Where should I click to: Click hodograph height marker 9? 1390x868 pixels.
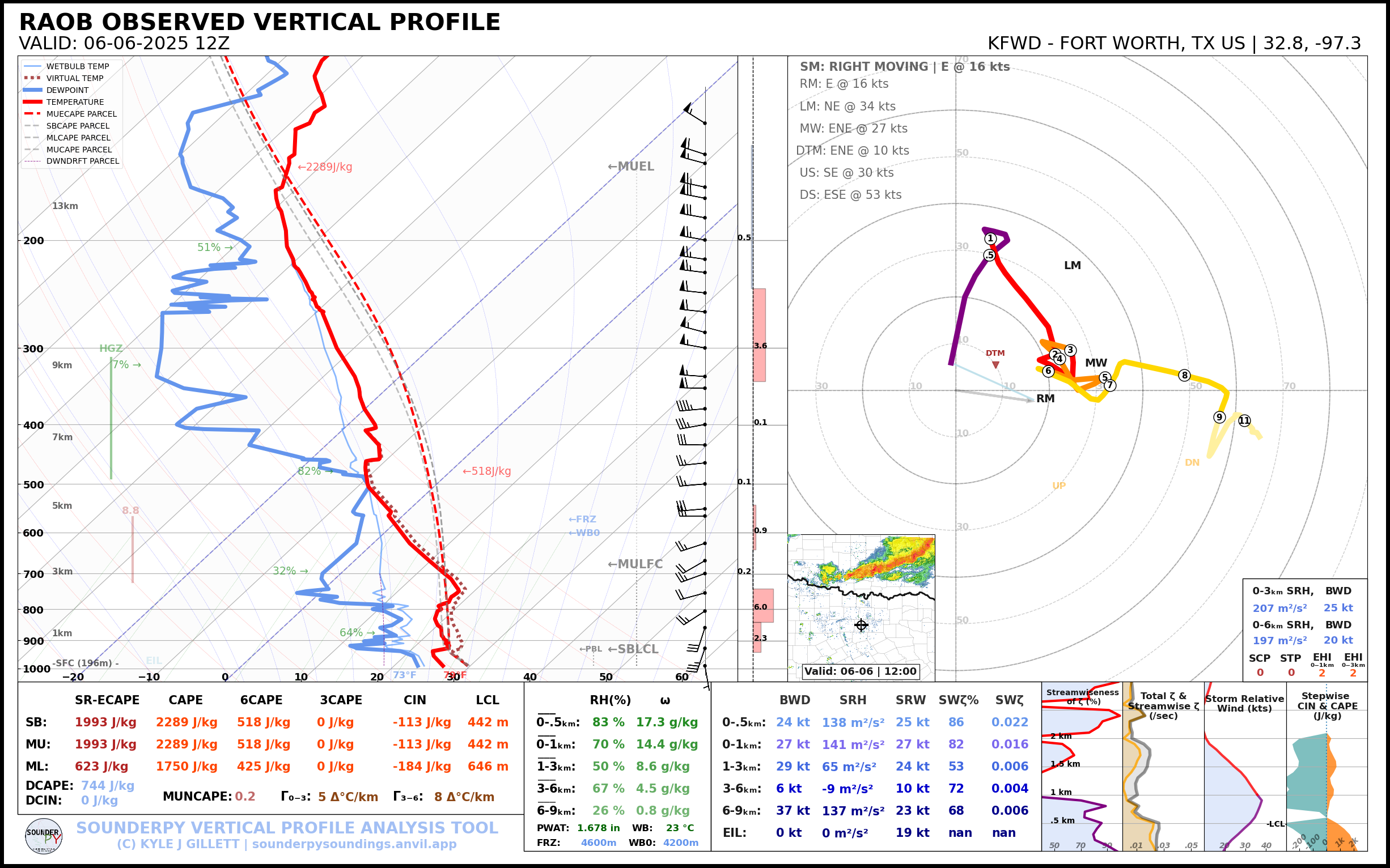(x=1219, y=418)
